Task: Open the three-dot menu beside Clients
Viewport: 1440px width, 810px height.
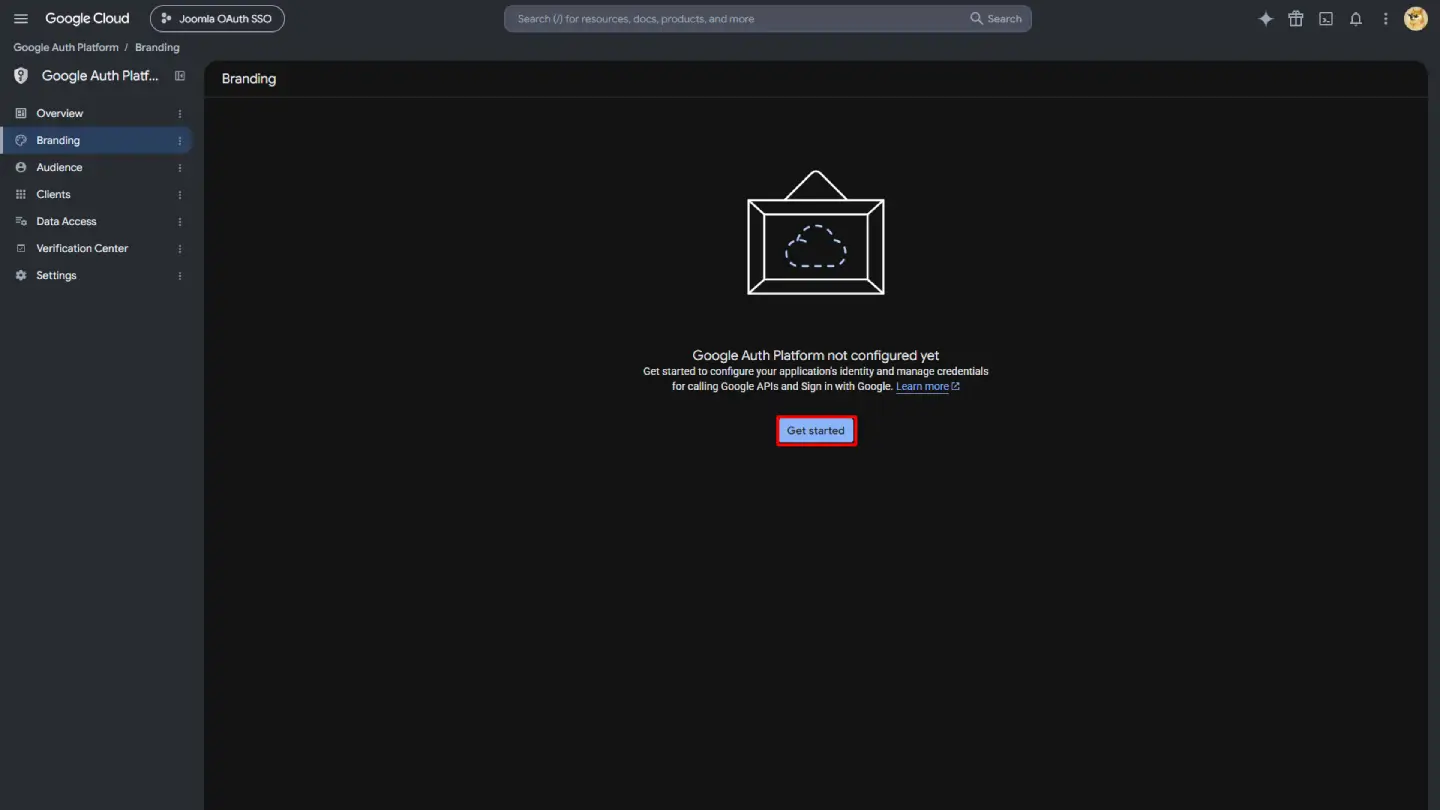Action: click(x=180, y=195)
